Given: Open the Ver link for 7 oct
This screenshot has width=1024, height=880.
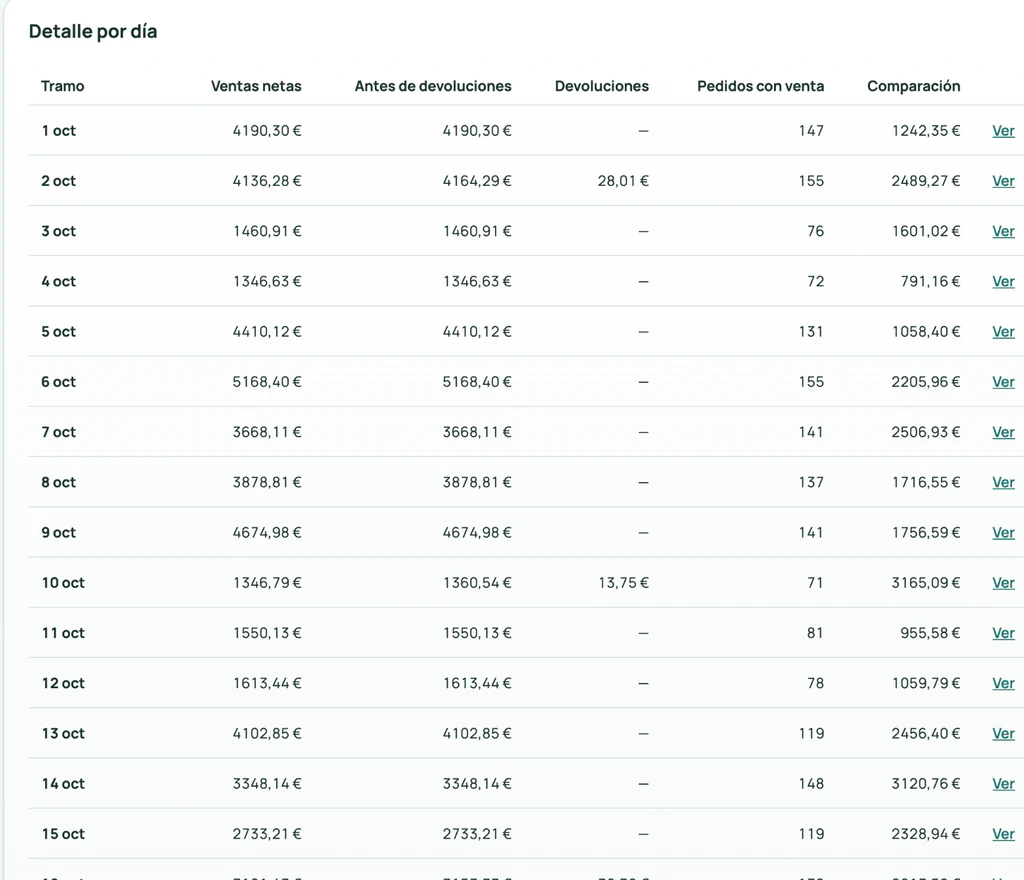Looking at the screenshot, I should [x=1003, y=432].
